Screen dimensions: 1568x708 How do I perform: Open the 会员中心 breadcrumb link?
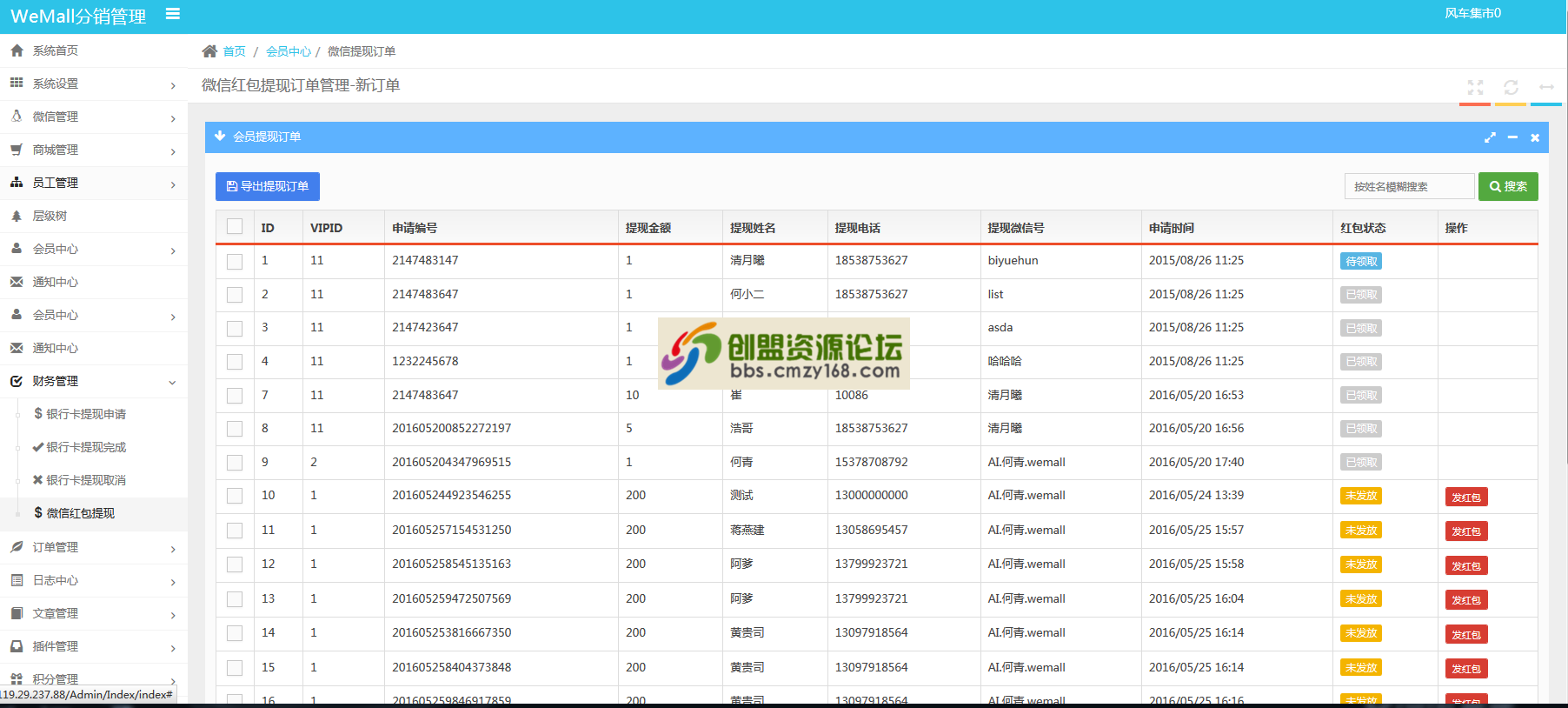click(x=289, y=51)
